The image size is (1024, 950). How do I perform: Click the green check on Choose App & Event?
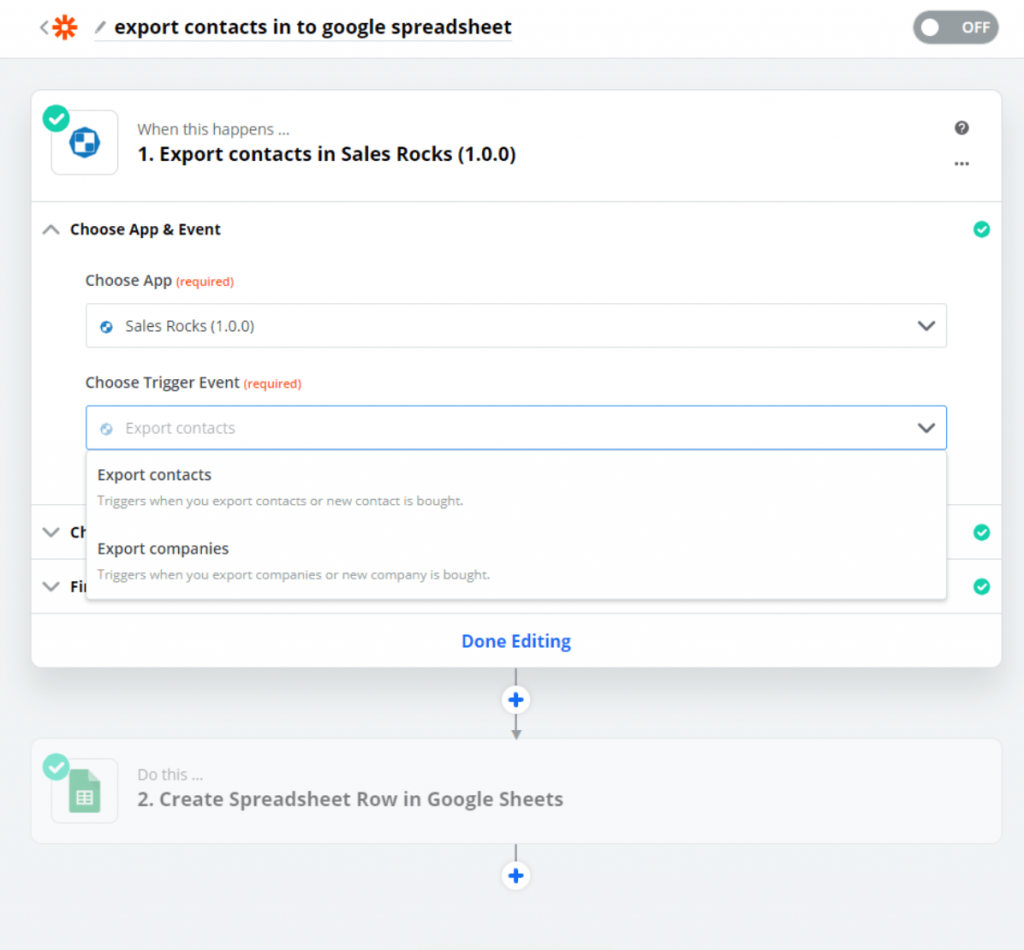(x=981, y=230)
